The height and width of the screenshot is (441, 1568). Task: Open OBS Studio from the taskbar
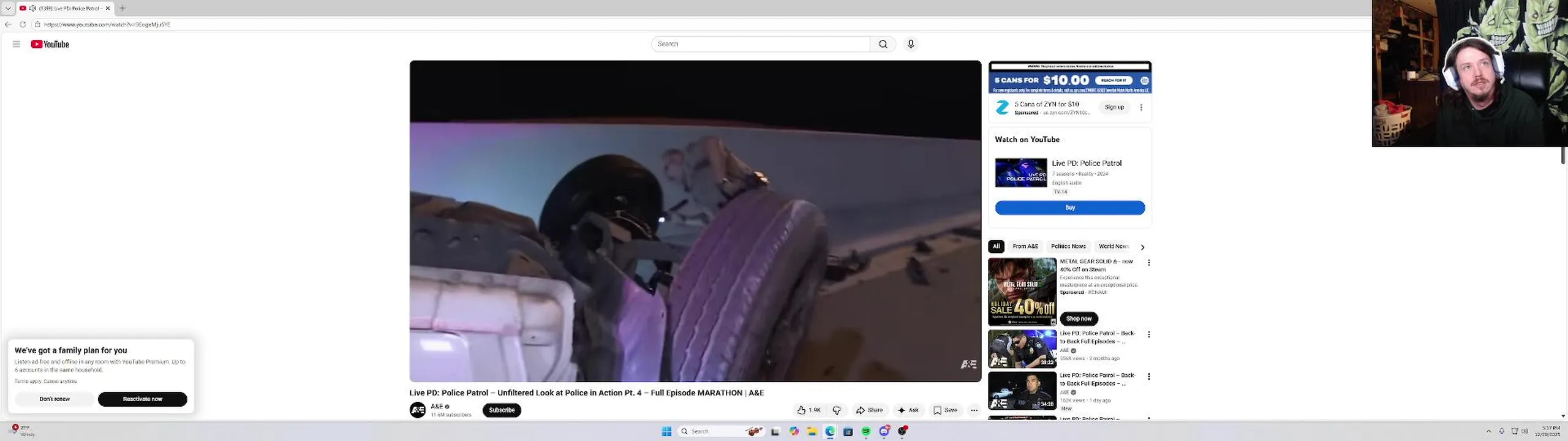[x=902, y=432]
